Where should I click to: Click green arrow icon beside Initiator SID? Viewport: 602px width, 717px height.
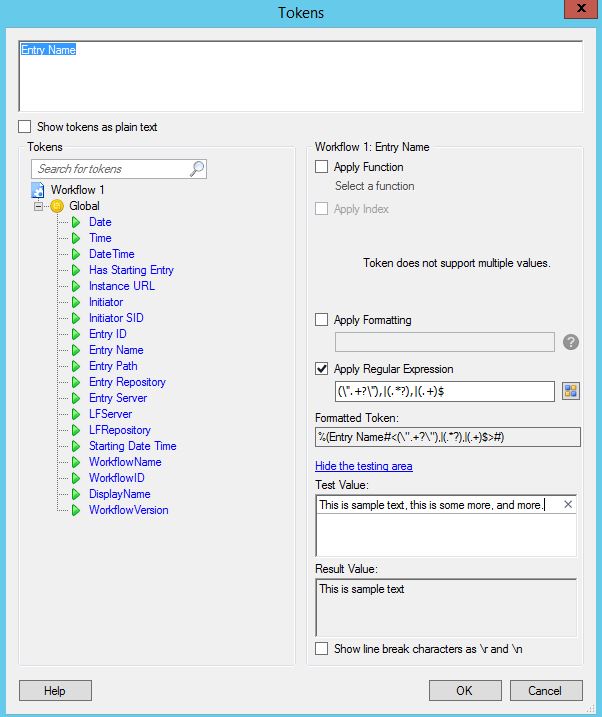(76, 318)
